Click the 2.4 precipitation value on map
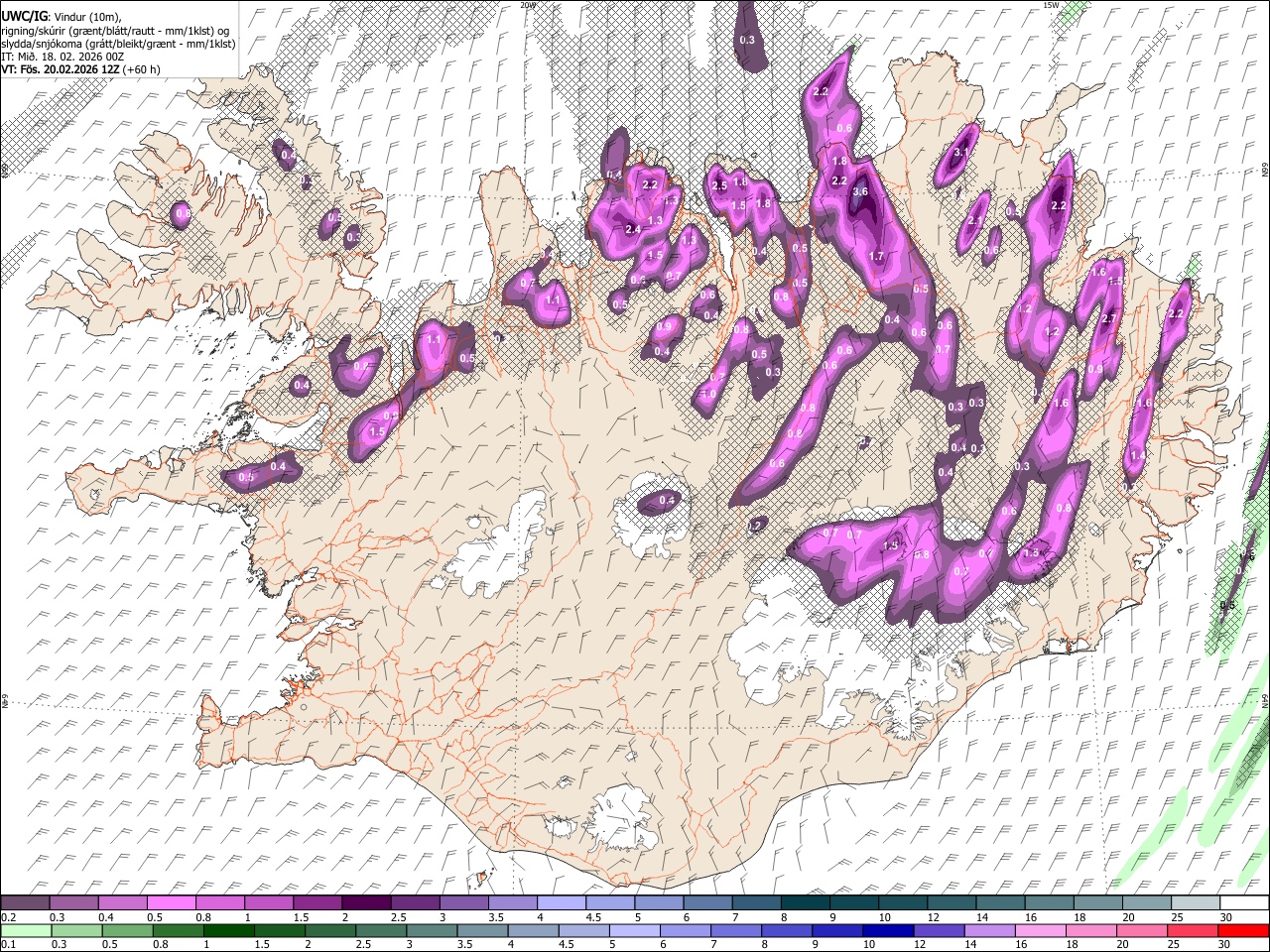The image size is (1270, 952). click(634, 229)
